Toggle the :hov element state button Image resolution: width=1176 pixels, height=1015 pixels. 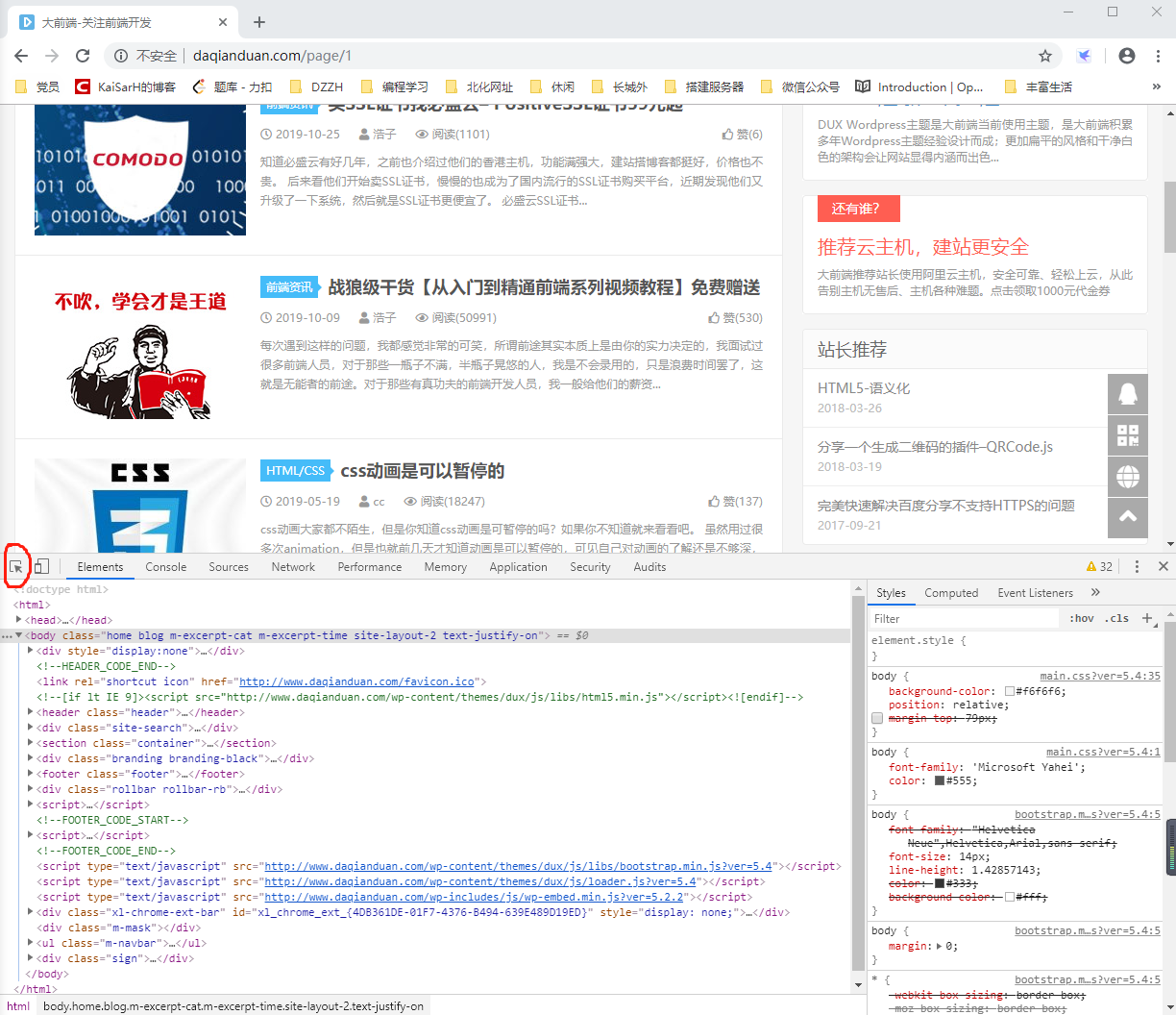point(1082,618)
